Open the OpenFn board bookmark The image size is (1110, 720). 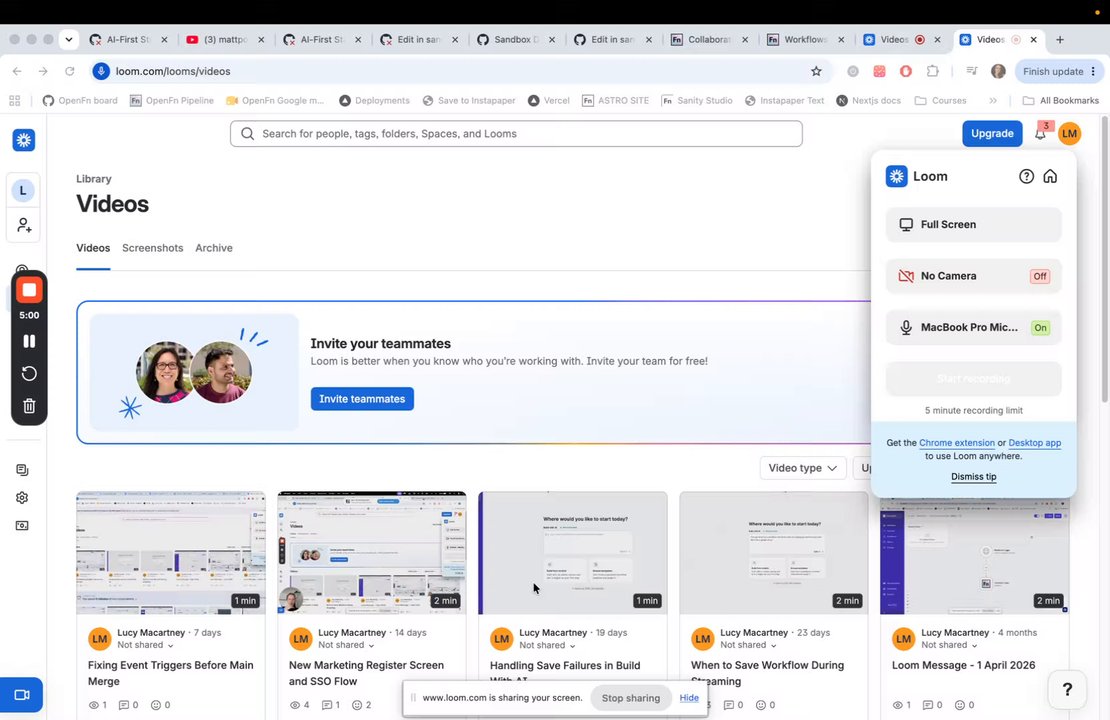80,101
